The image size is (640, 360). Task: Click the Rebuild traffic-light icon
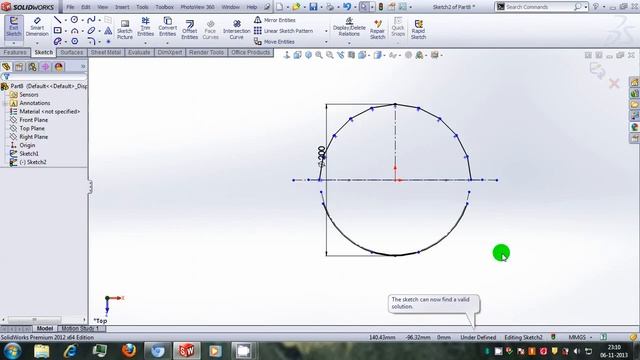click(x=380, y=7)
